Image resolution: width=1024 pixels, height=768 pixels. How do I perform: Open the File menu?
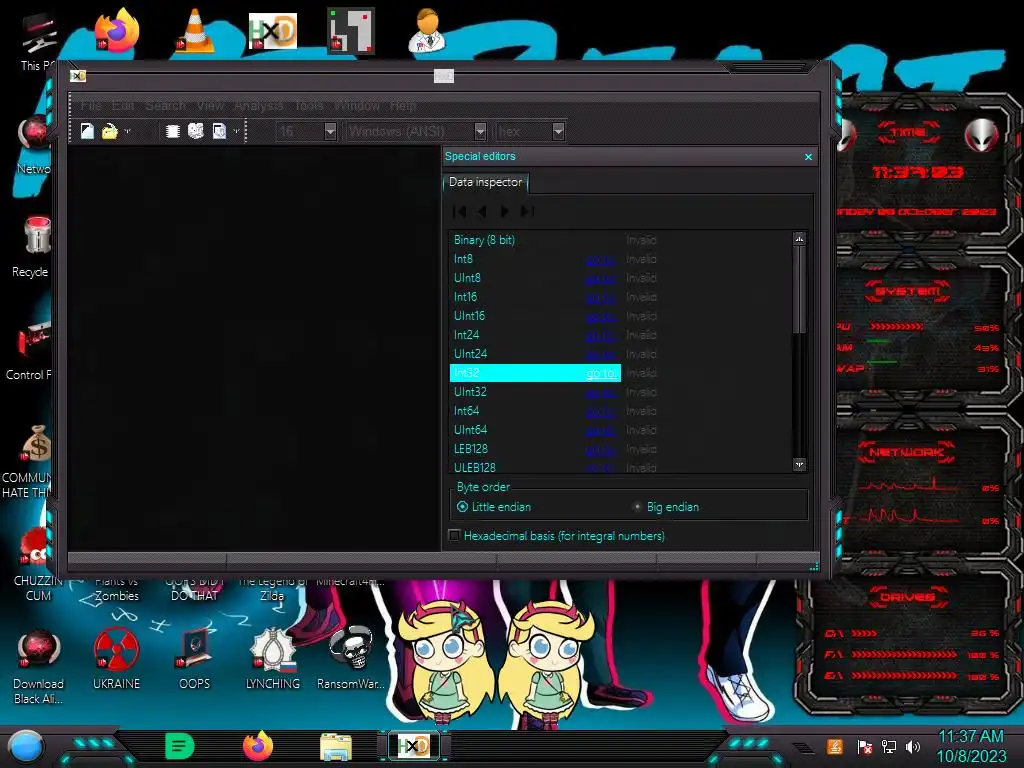91,105
